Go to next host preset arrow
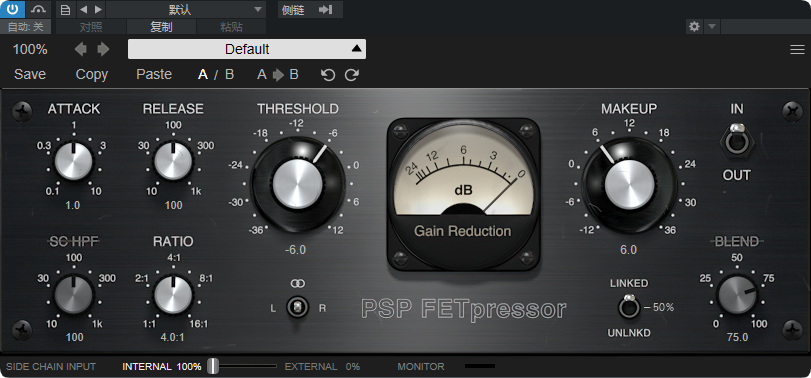This screenshot has height=378, width=811. click(x=98, y=9)
